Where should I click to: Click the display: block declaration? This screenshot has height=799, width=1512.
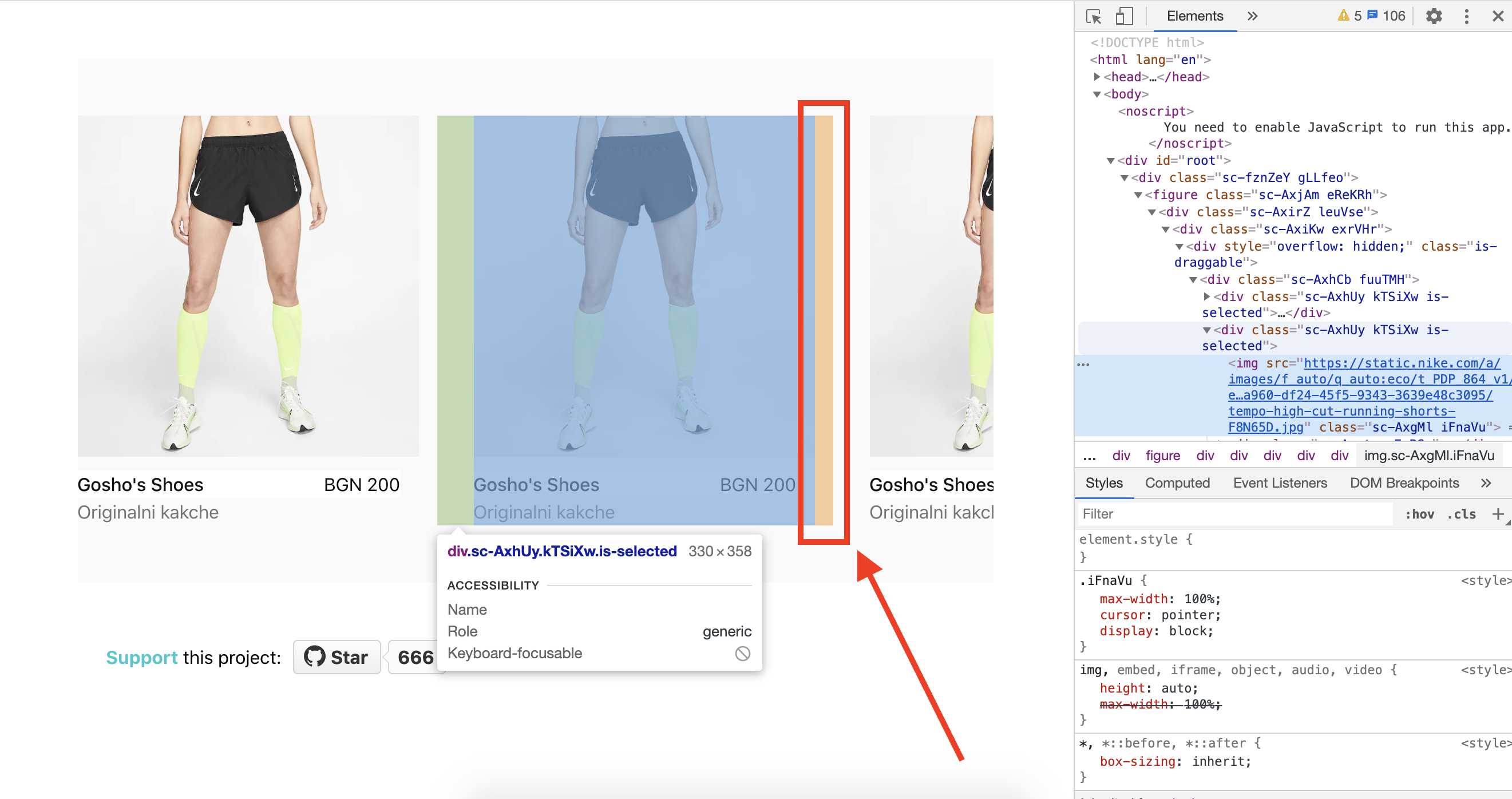(1155, 631)
